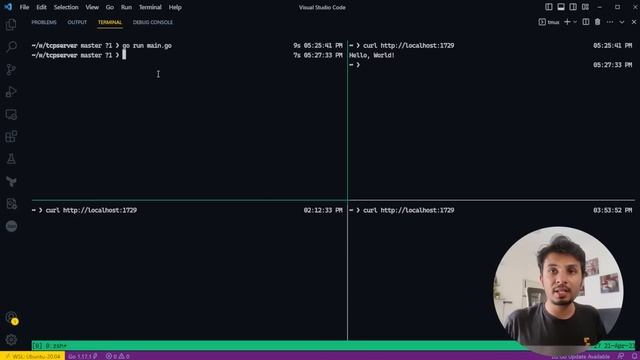Screen dimensions: 640x360
Task: Click the tmux '[0] 0:zsh*' status text
Action: pyautogui.click(x=49, y=346)
